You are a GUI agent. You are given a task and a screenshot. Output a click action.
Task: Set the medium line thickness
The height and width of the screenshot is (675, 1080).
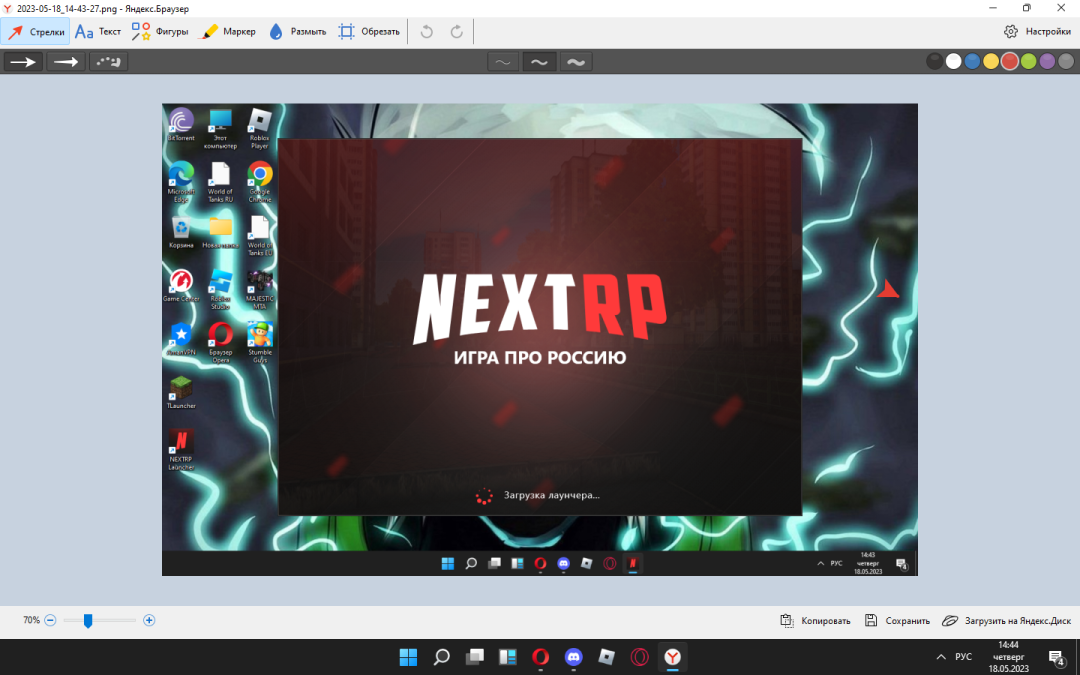coord(539,62)
